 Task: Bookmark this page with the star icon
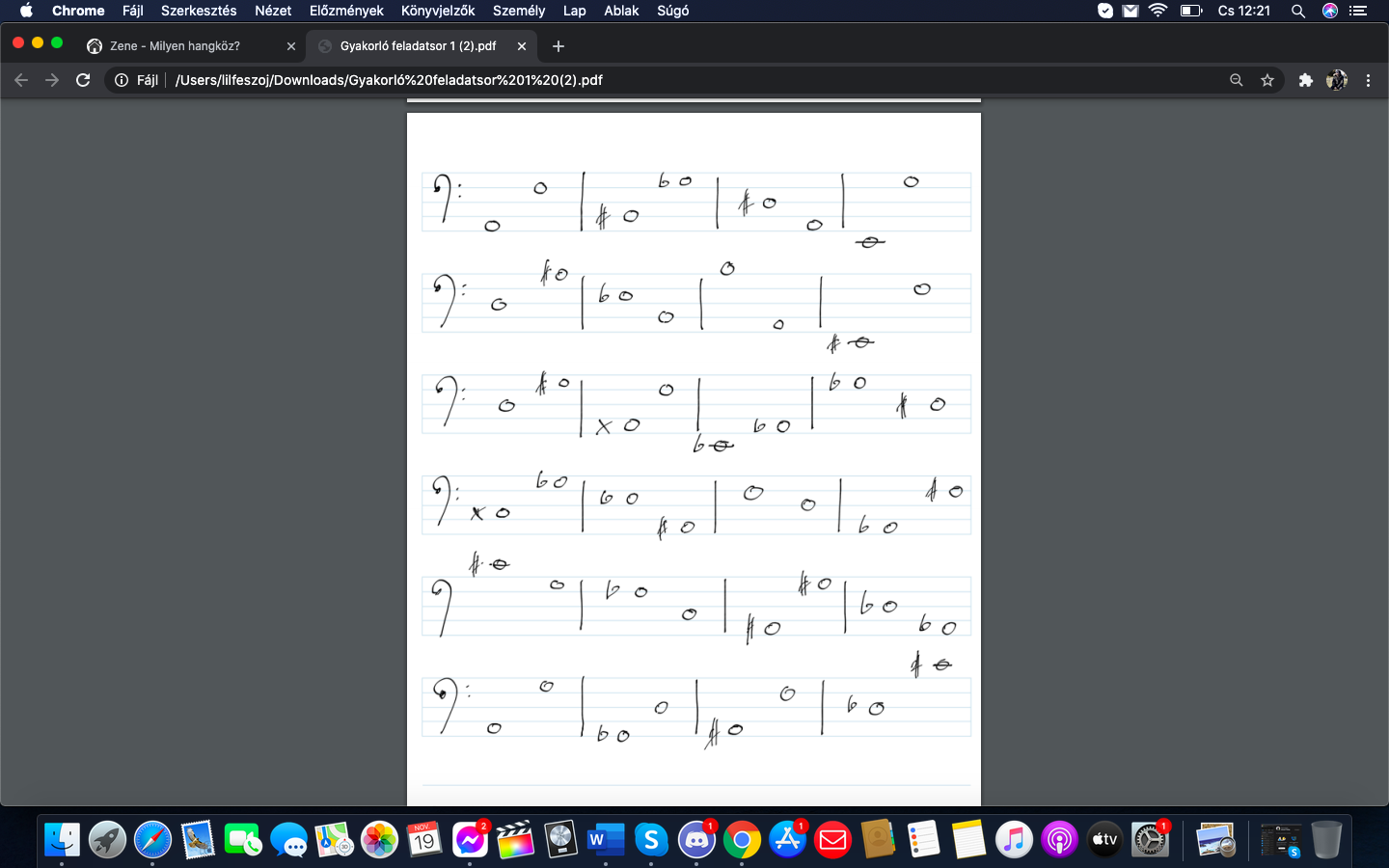tap(1267, 80)
